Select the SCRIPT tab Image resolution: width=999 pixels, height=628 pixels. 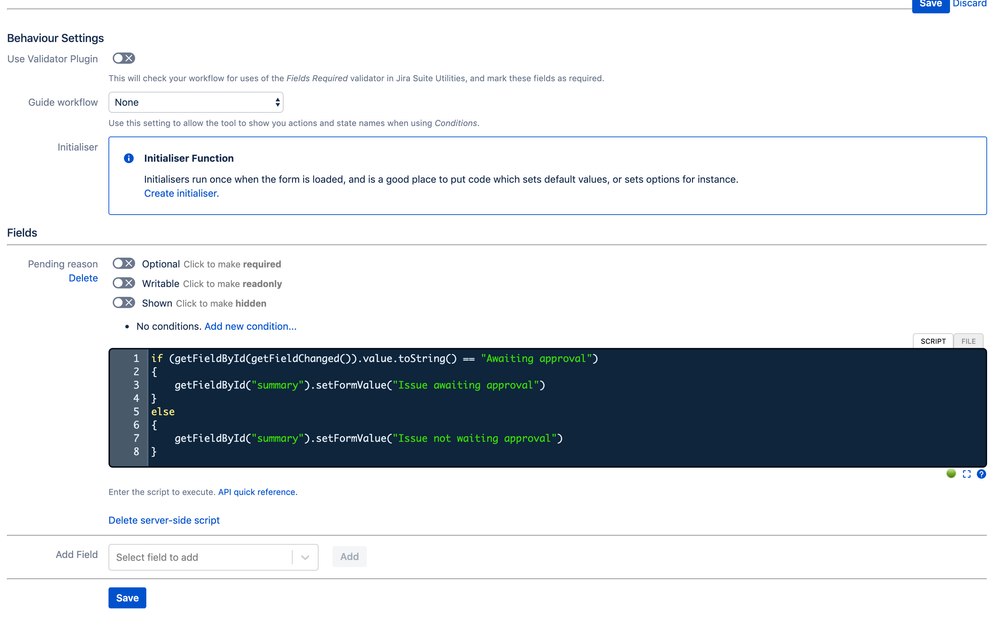click(x=932, y=341)
